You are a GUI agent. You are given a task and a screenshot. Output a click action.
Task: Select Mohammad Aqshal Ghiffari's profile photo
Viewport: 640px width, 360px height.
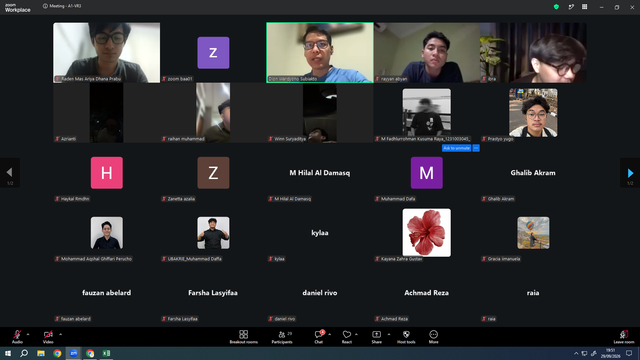107,233
